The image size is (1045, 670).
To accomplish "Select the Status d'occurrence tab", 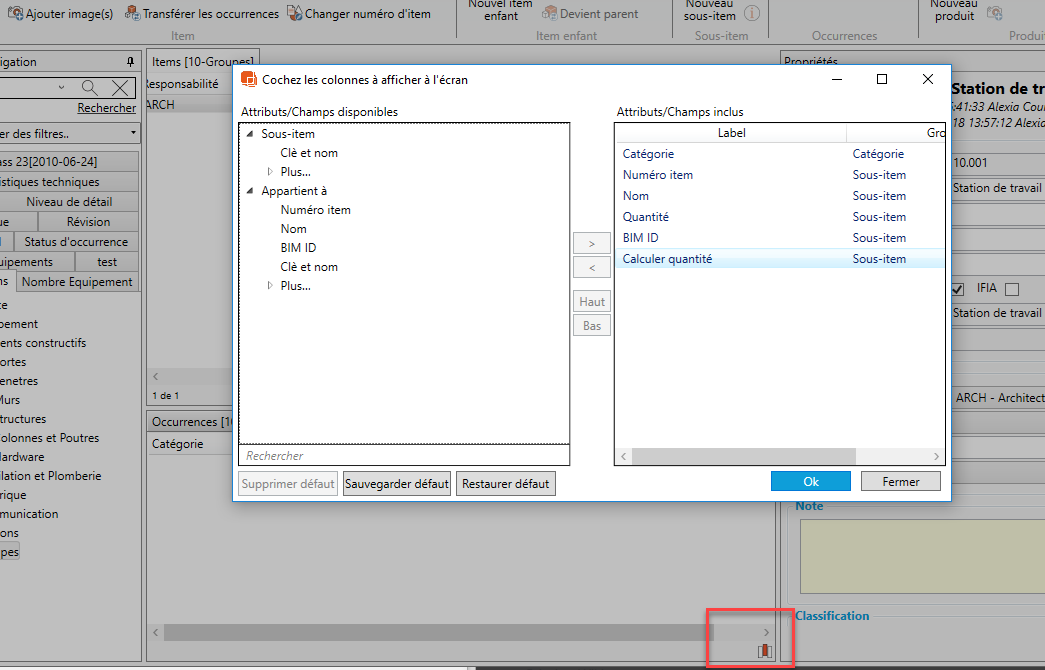I will (x=76, y=242).
